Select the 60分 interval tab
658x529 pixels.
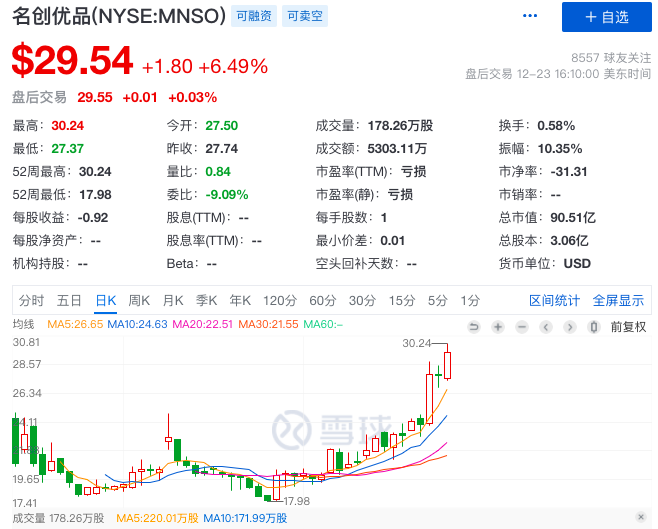click(323, 300)
